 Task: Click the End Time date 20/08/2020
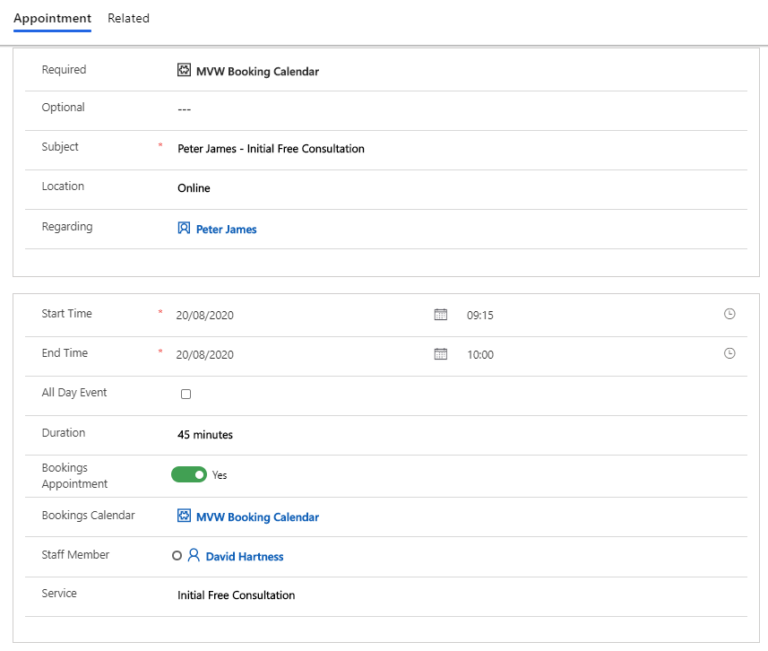205,355
